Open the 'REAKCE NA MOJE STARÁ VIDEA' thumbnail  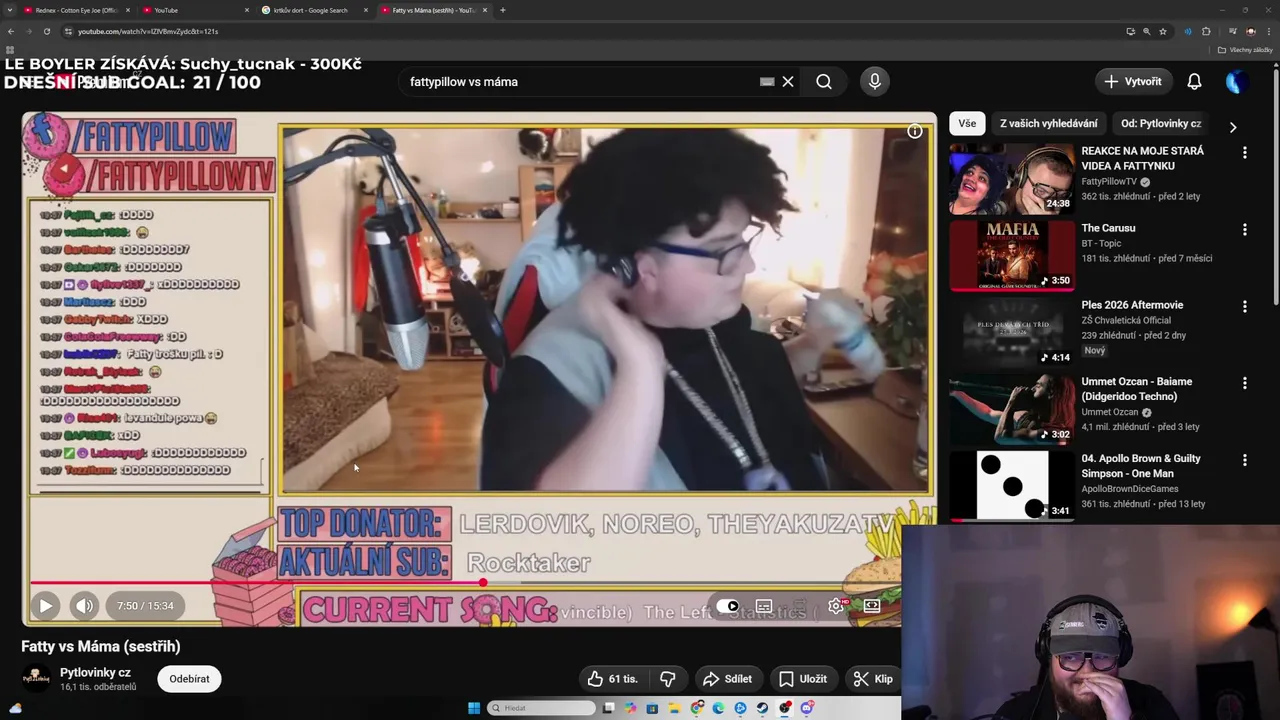coord(1012,179)
